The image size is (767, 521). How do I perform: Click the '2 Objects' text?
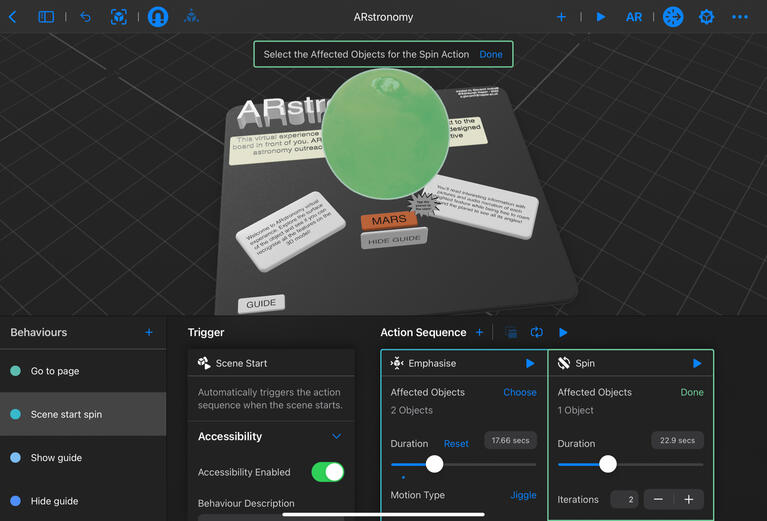[x=411, y=410]
